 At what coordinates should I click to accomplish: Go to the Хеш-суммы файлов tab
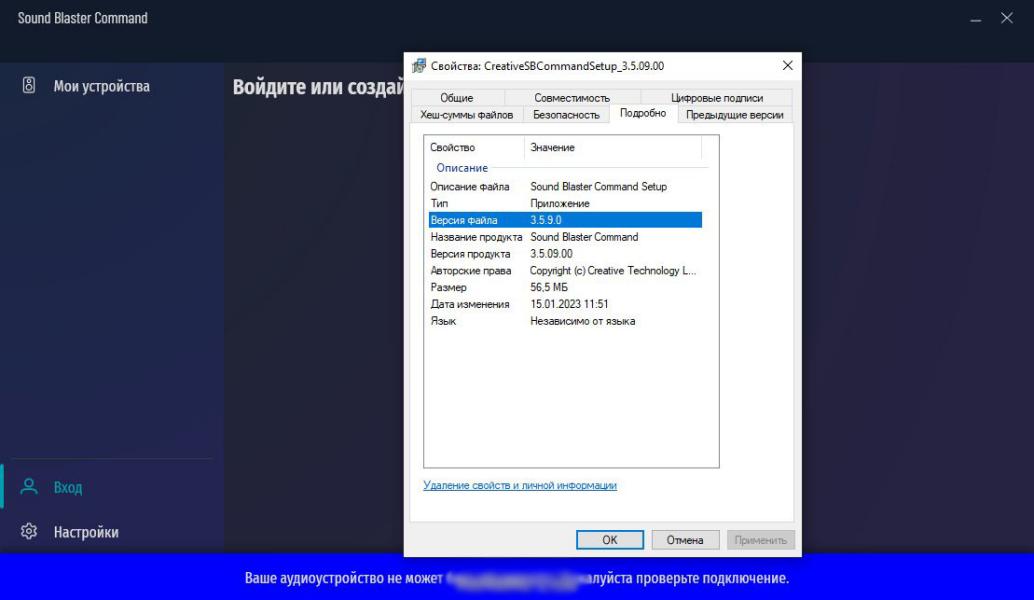pos(467,115)
